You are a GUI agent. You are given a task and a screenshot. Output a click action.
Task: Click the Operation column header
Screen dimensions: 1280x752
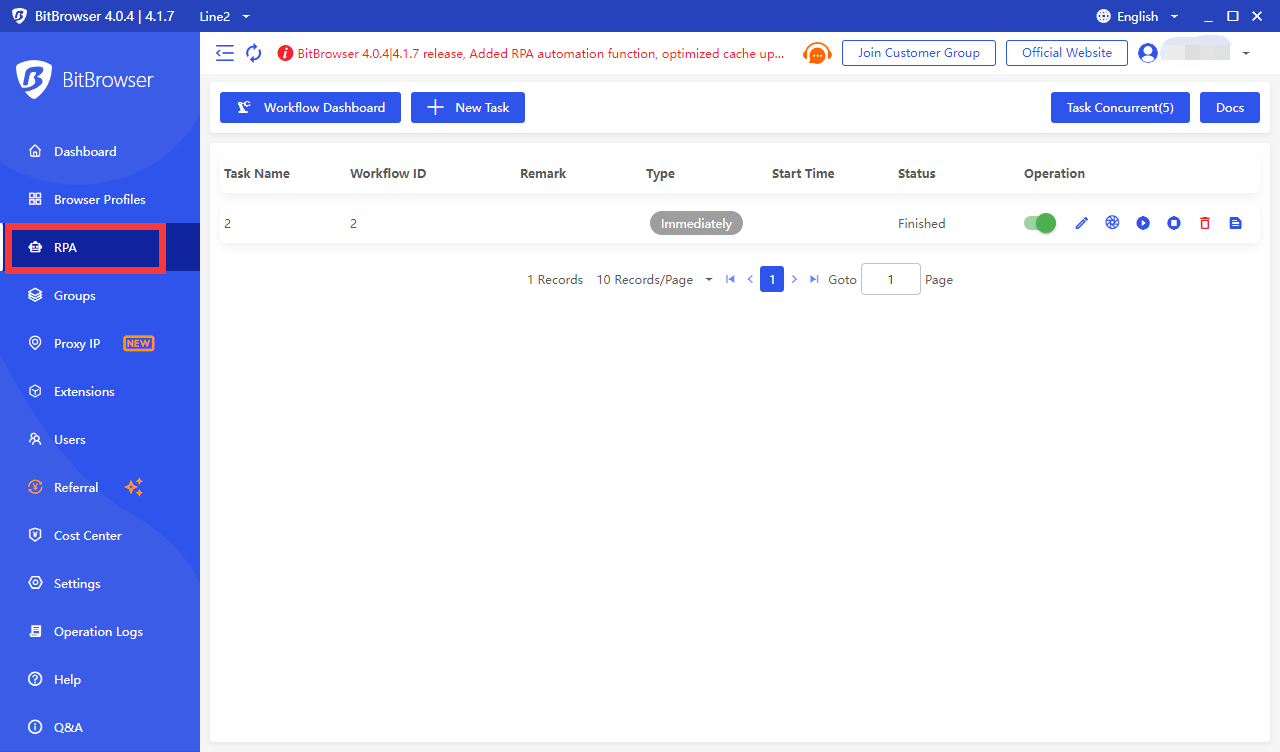click(x=1054, y=173)
